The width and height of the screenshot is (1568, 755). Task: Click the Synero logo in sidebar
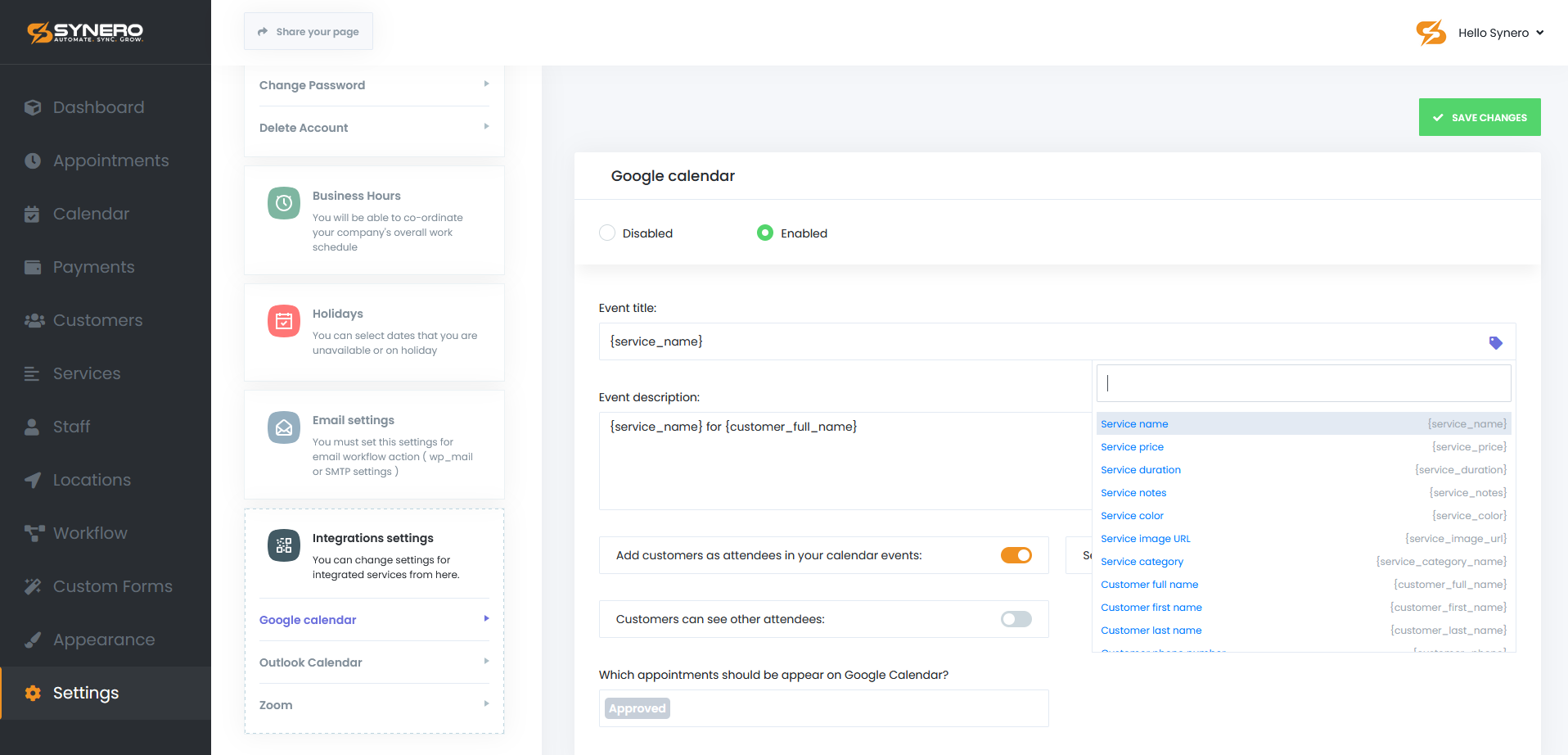[85, 32]
